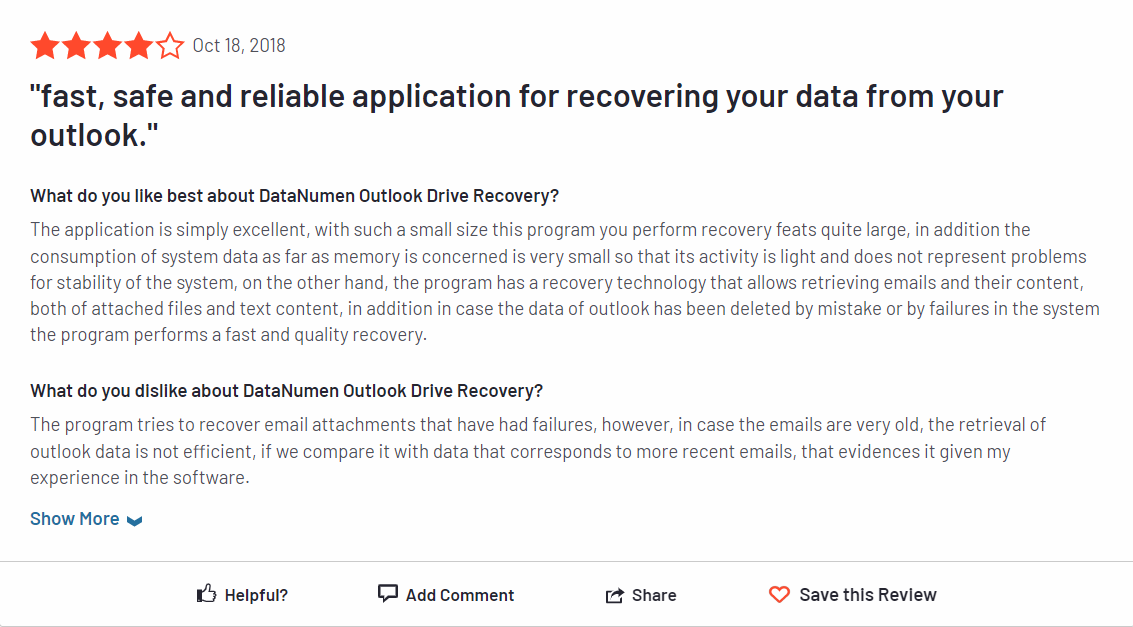Click the Share arrow icon

(615, 594)
